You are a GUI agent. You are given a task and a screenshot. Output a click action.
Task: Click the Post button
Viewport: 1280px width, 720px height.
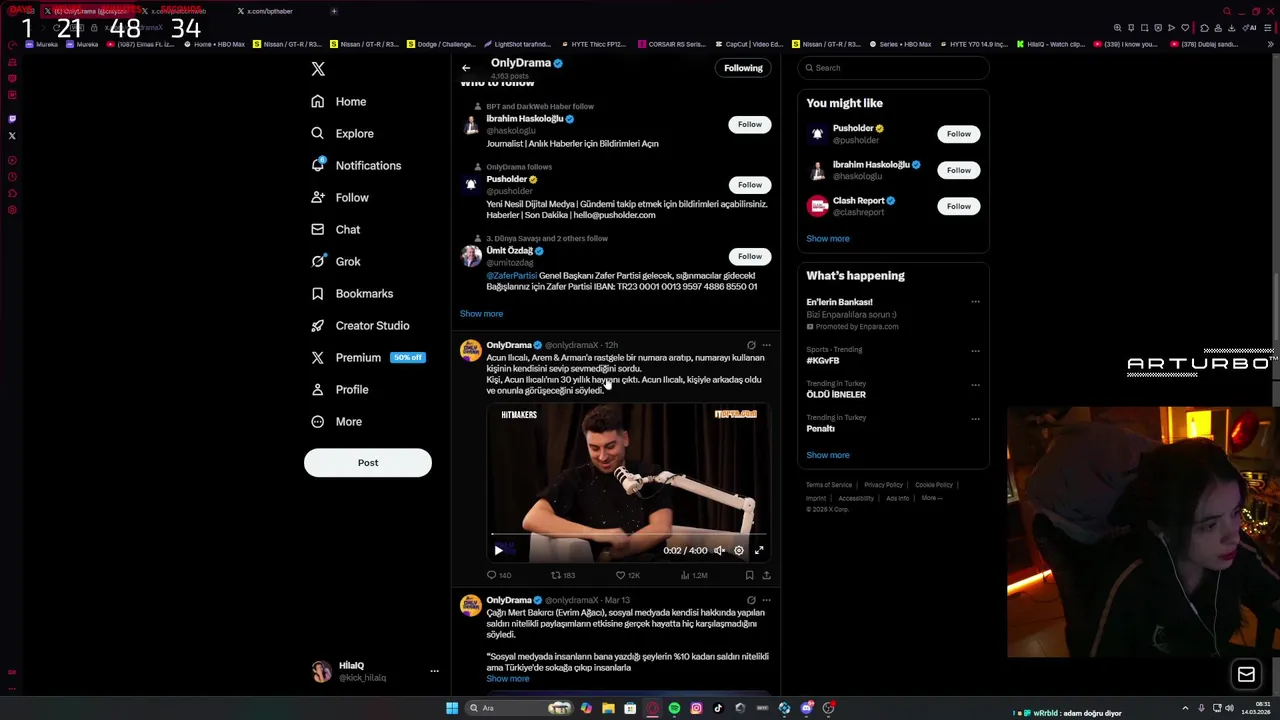click(368, 463)
